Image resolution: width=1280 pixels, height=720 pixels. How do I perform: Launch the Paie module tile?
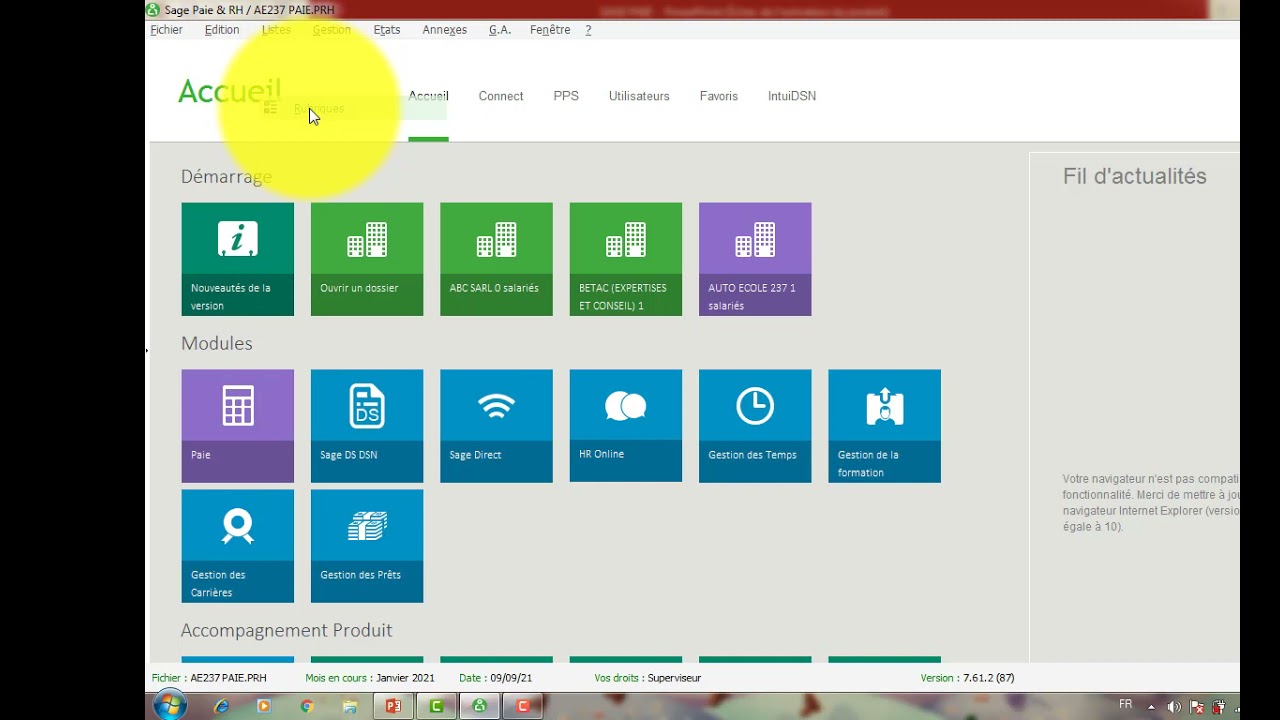pyautogui.click(x=238, y=426)
